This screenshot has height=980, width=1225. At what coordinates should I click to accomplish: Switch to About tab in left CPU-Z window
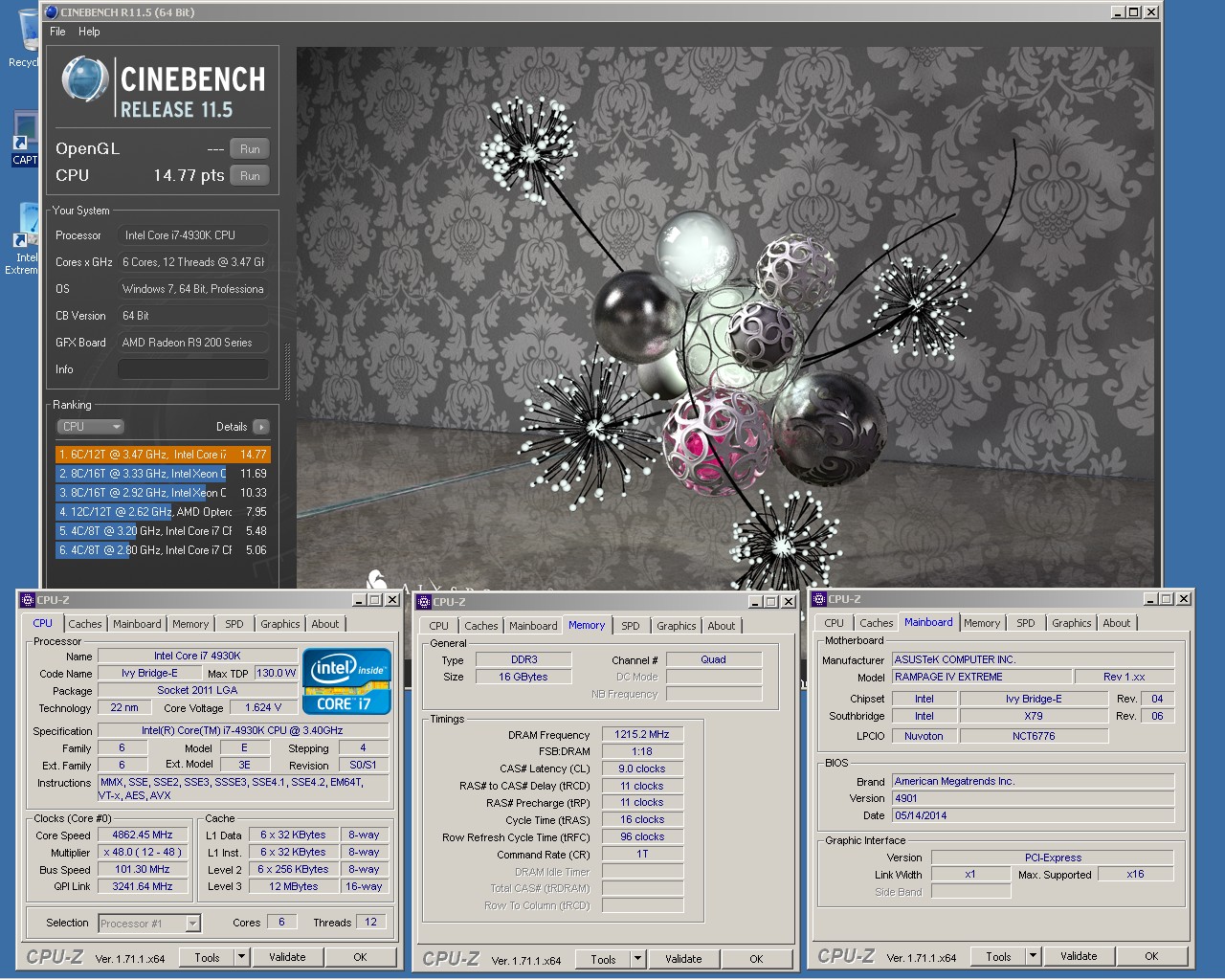pos(325,624)
